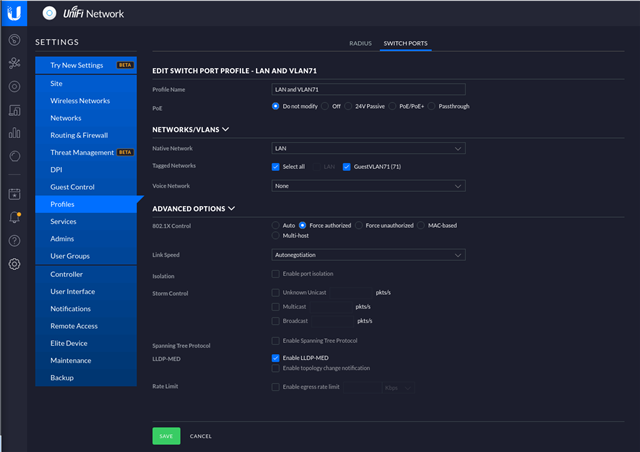
Task: Open Maintenance settings menu item
Action: (86, 361)
